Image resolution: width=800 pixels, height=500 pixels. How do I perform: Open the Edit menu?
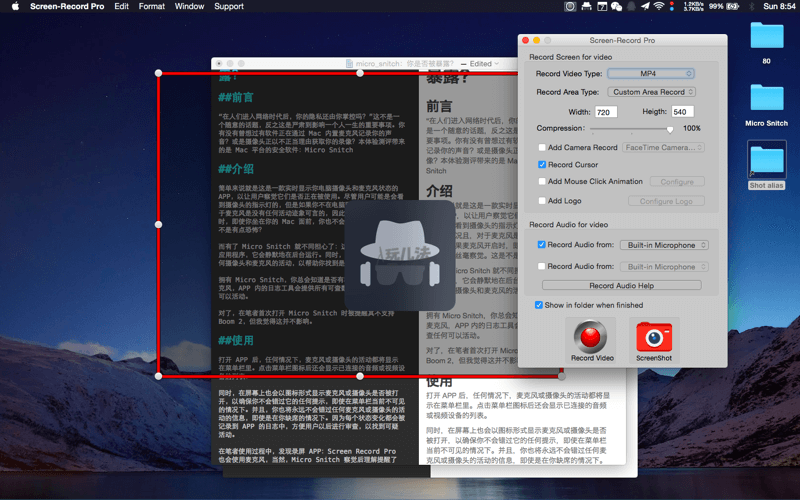[121, 6]
